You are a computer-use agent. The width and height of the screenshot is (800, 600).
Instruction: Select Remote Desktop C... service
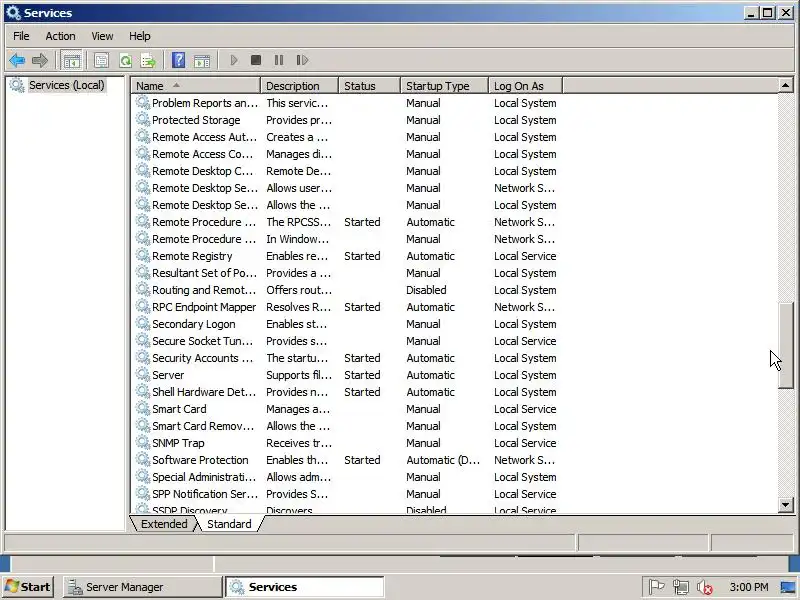pos(347,171)
